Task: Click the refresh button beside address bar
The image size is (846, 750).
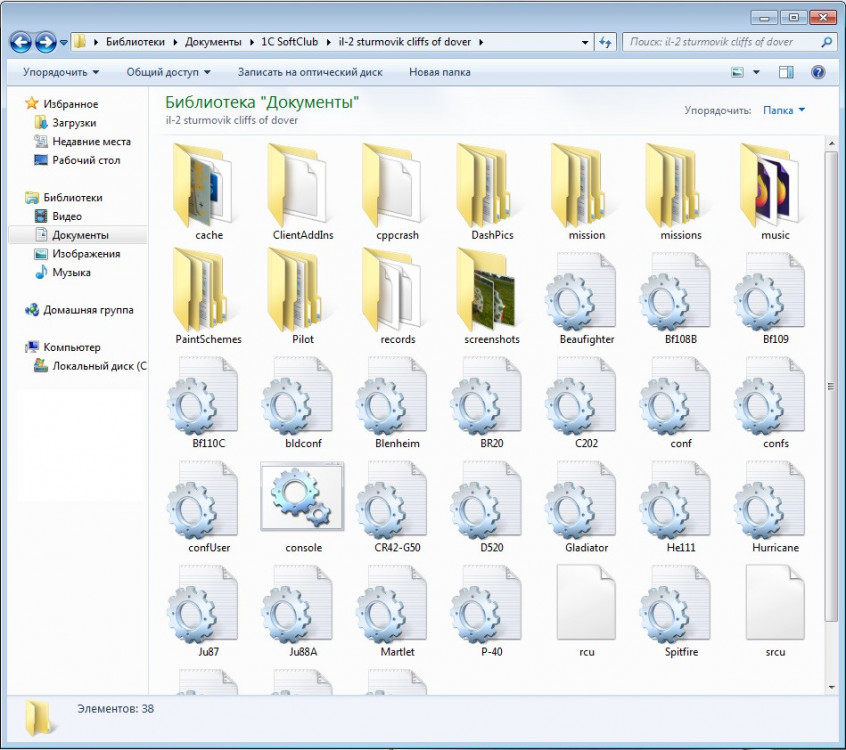Action: (x=605, y=42)
